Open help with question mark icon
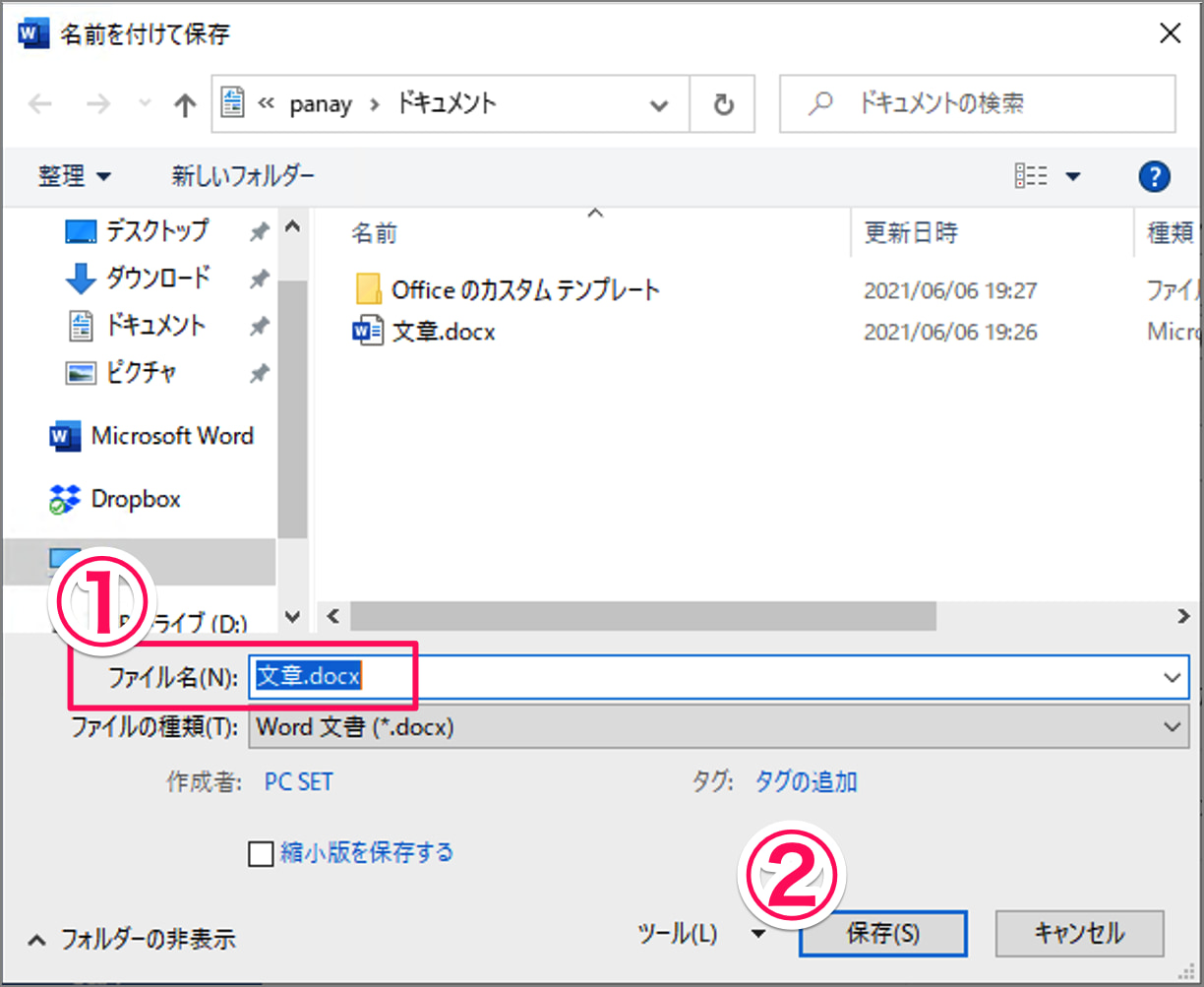 tap(1154, 177)
